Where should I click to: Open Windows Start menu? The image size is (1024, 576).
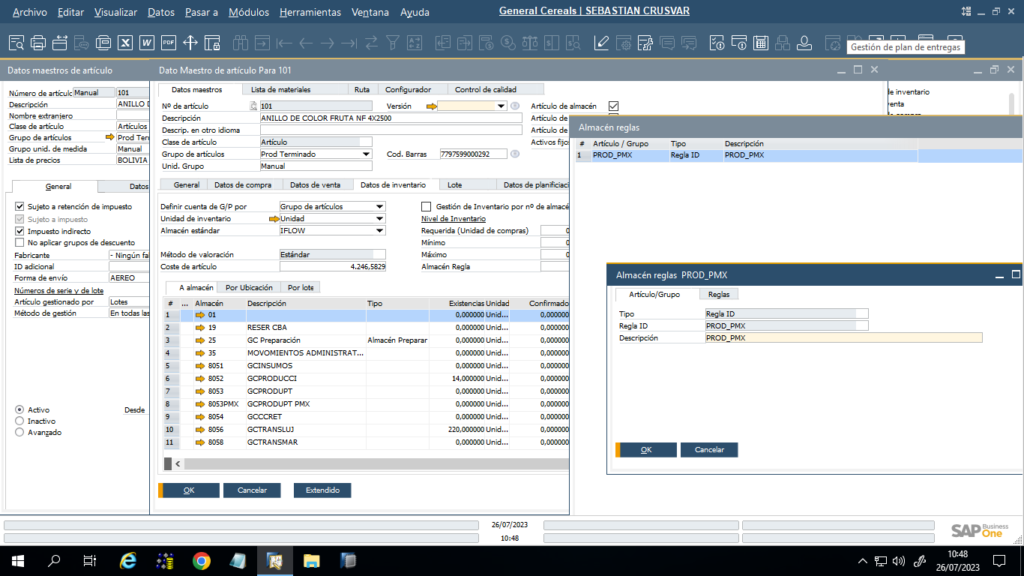pos(18,561)
